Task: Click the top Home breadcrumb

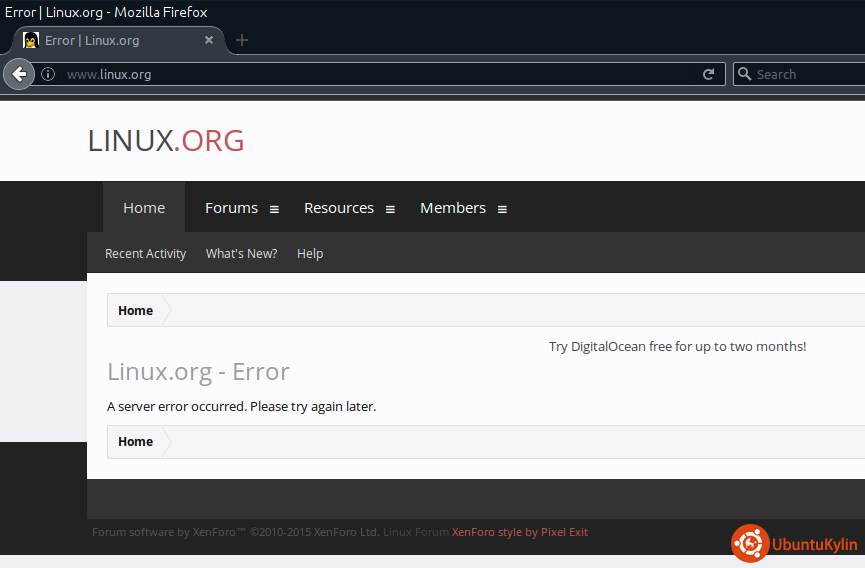Action: pyautogui.click(x=135, y=311)
